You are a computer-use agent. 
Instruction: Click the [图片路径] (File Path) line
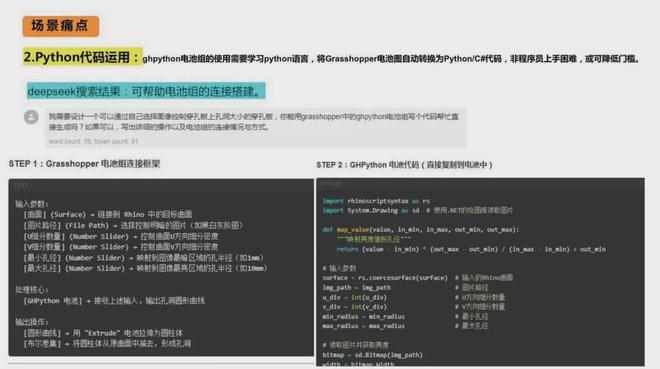(x=133, y=226)
